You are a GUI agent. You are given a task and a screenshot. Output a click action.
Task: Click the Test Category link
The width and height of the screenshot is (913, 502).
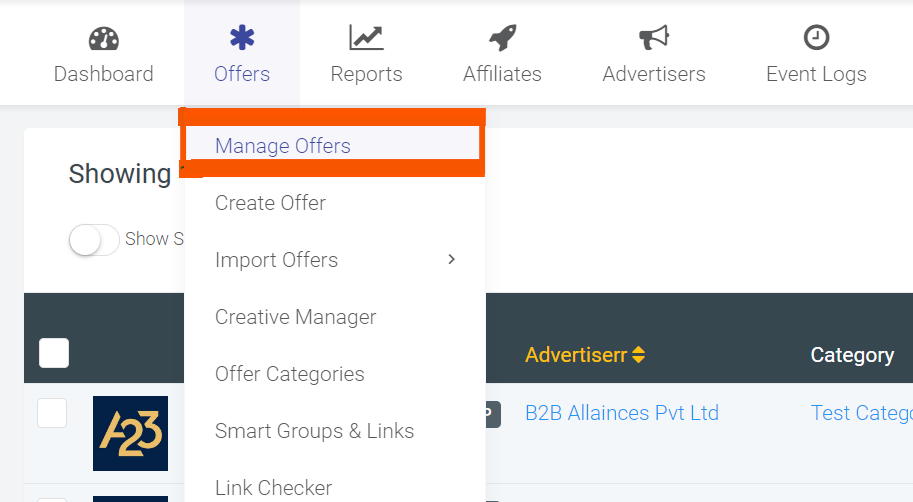pyautogui.click(x=861, y=413)
